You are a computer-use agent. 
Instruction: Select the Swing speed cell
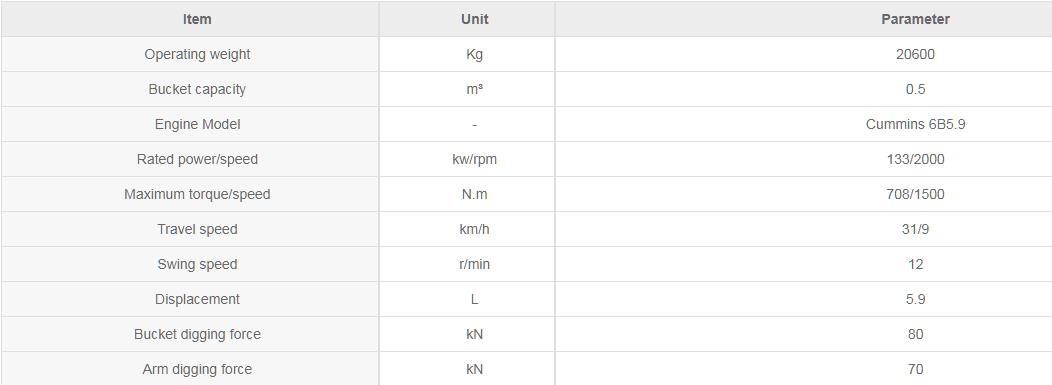click(197, 264)
